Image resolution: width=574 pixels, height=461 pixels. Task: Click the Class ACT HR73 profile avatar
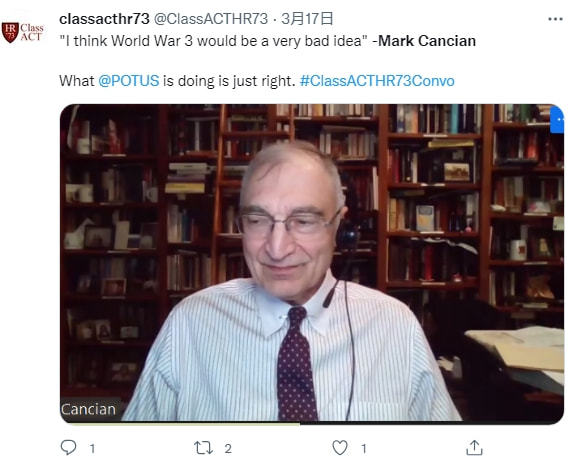pyautogui.click(x=22, y=32)
